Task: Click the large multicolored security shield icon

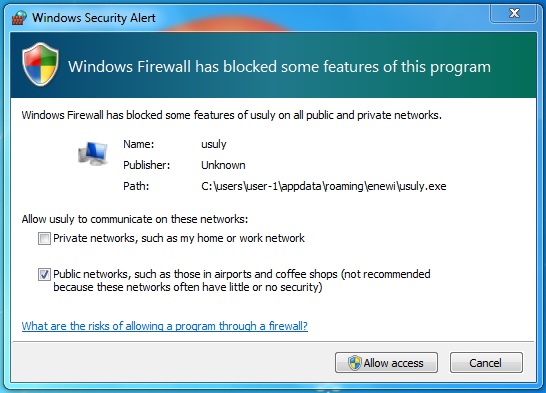Action: [x=40, y=65]
